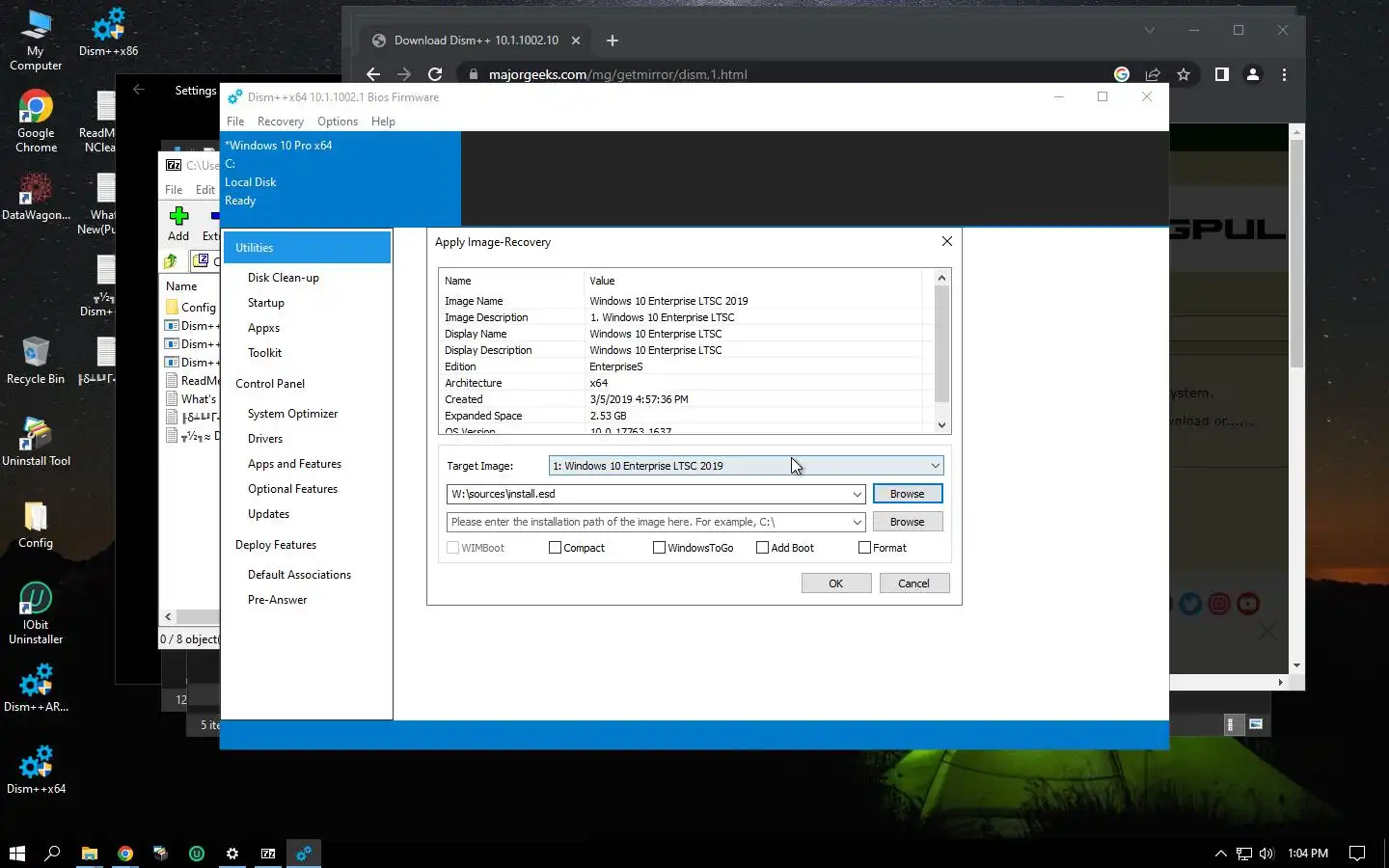The width and height of the screenshot is (1389, 868).
Task: Close the Apply Image-Recovery dialog
Action: [x=946, y=242]
